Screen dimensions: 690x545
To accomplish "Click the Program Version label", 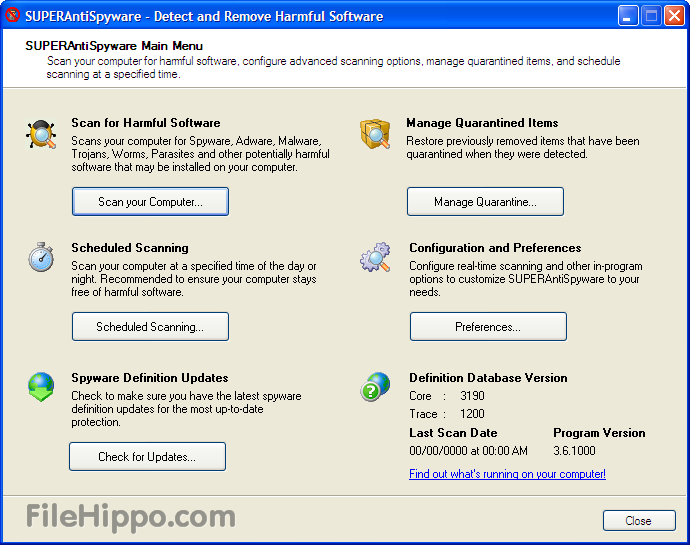I will pos(599,433).
